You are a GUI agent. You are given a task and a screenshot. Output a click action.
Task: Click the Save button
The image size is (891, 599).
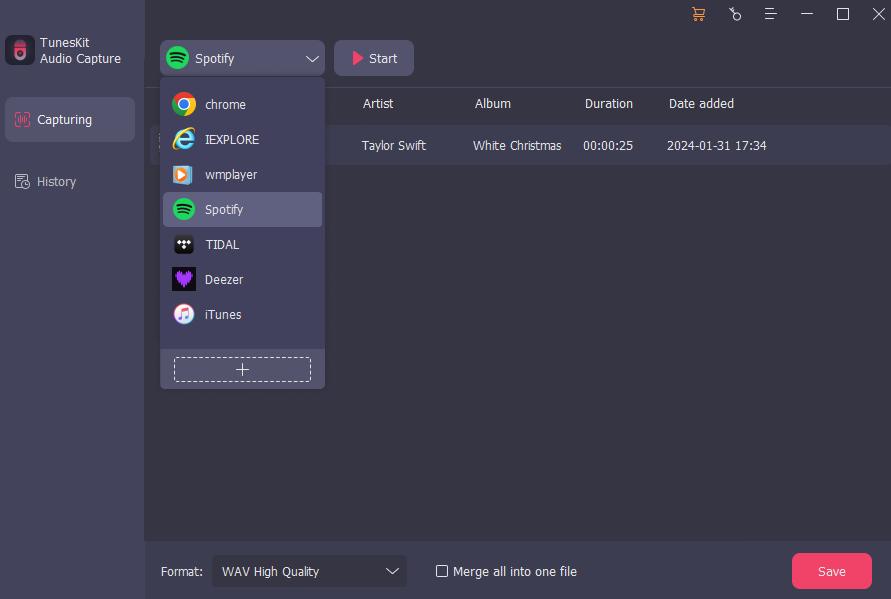831,571
